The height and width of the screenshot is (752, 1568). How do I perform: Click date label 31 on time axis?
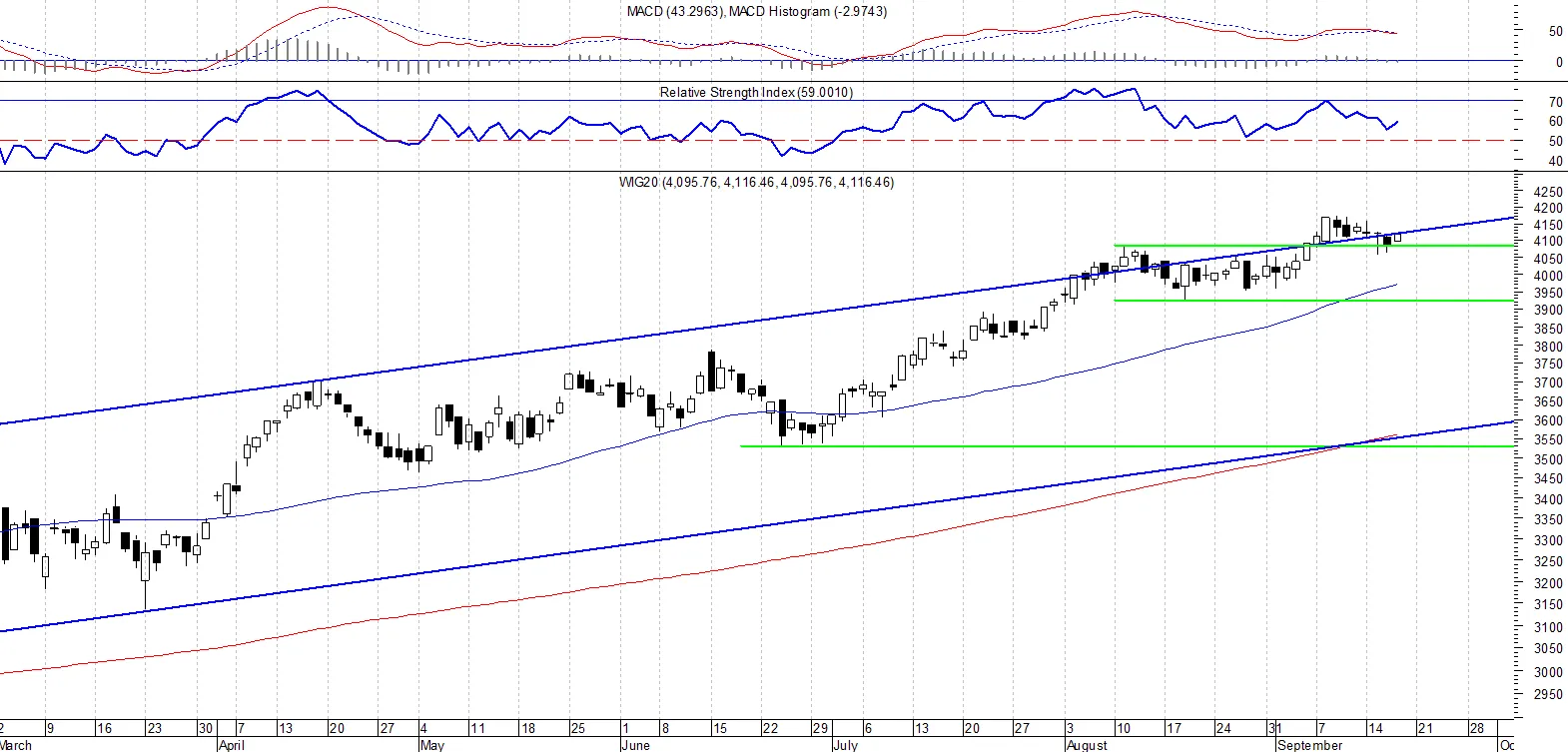1274,728
